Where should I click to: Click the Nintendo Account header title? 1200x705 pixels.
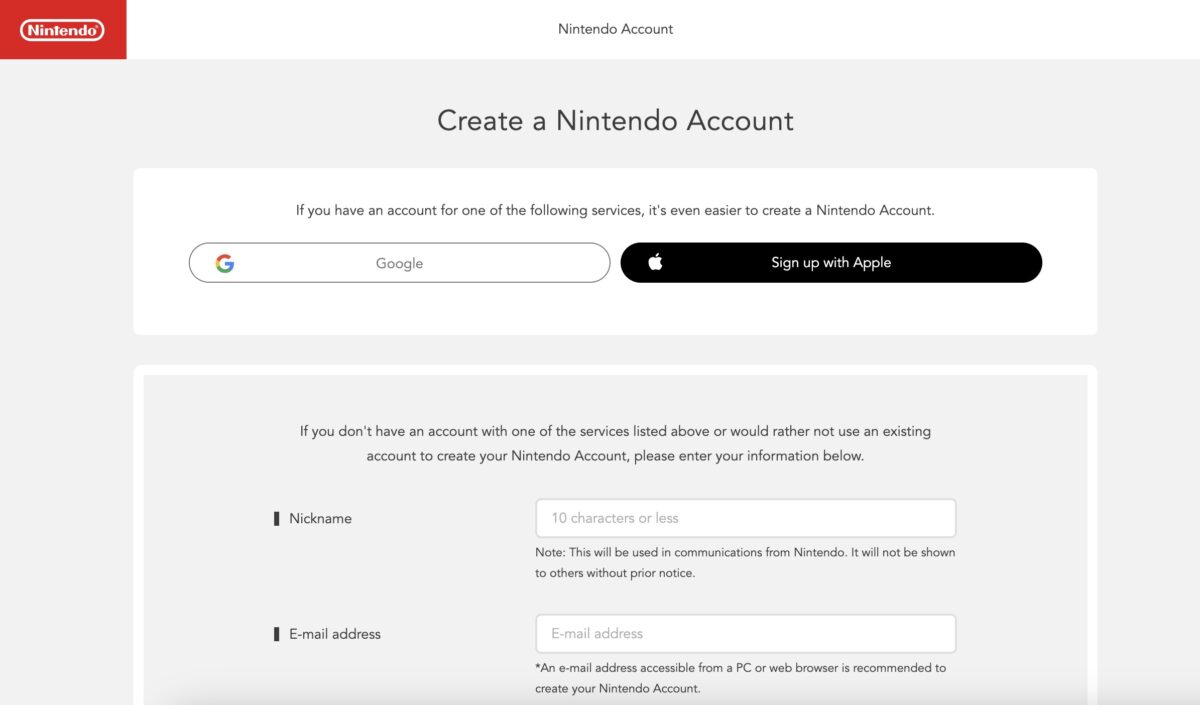coord(615,29)
